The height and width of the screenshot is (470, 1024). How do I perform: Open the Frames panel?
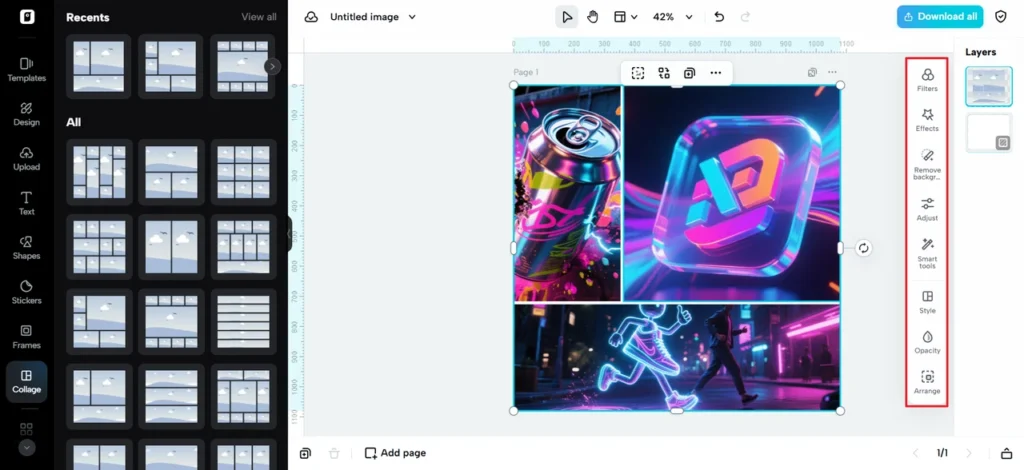pos(26,337)
